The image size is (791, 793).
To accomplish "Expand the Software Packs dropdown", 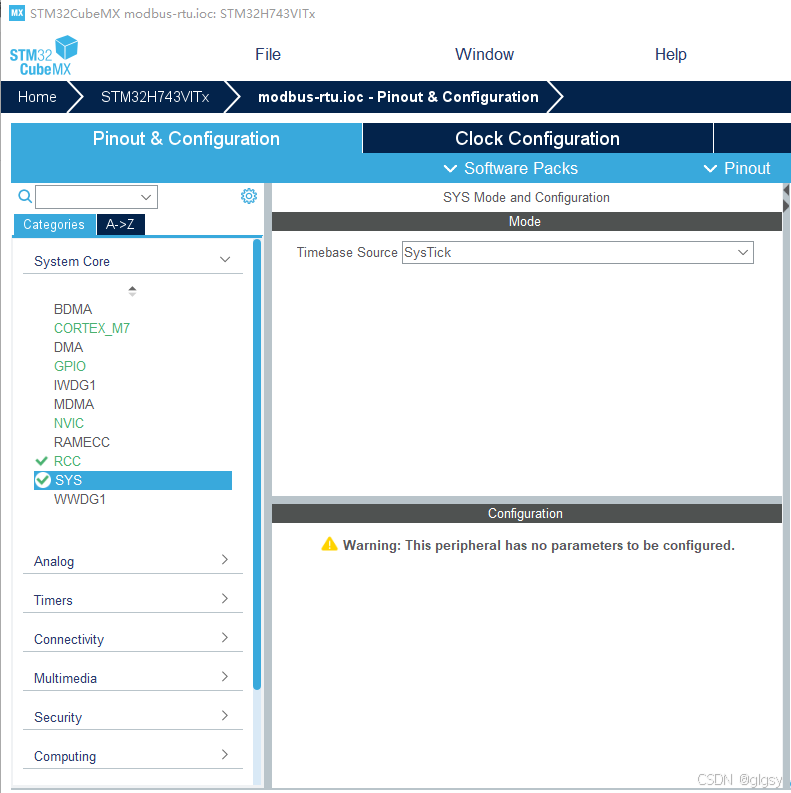I will pos(511,168).
